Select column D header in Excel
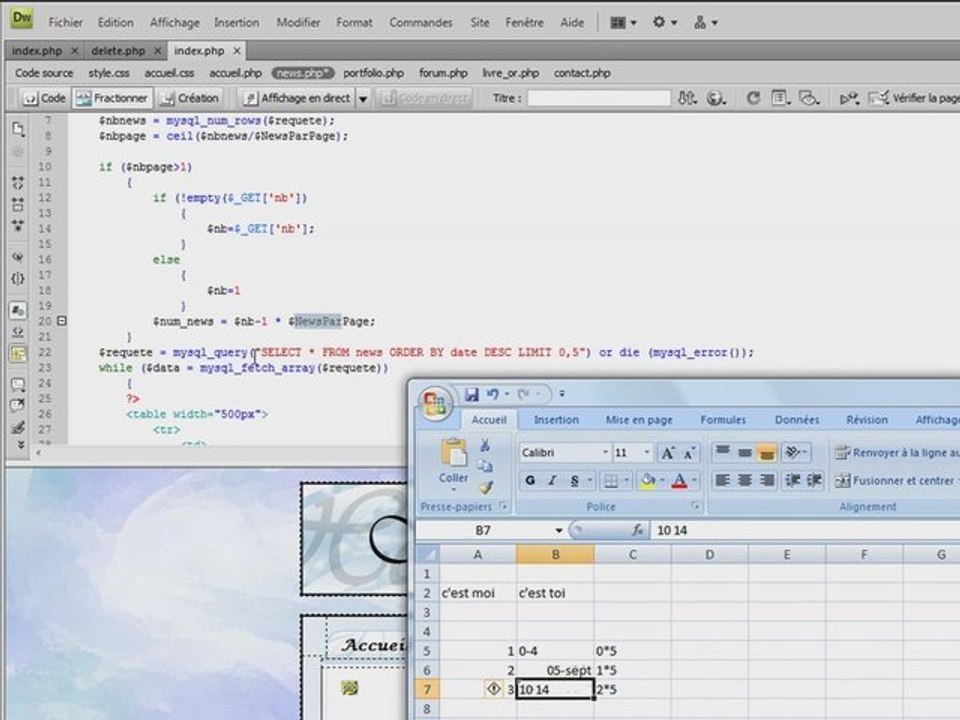 tap(709, 555)
